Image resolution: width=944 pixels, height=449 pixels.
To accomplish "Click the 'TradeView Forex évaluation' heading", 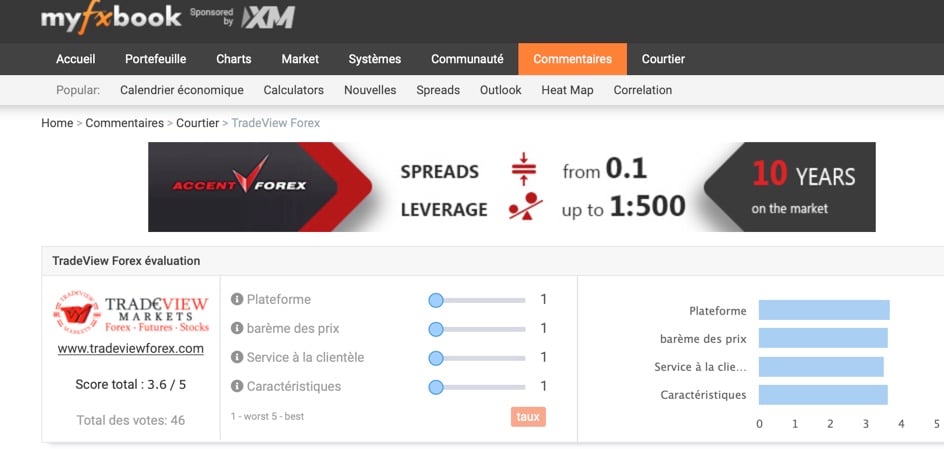I will point(126,261).
